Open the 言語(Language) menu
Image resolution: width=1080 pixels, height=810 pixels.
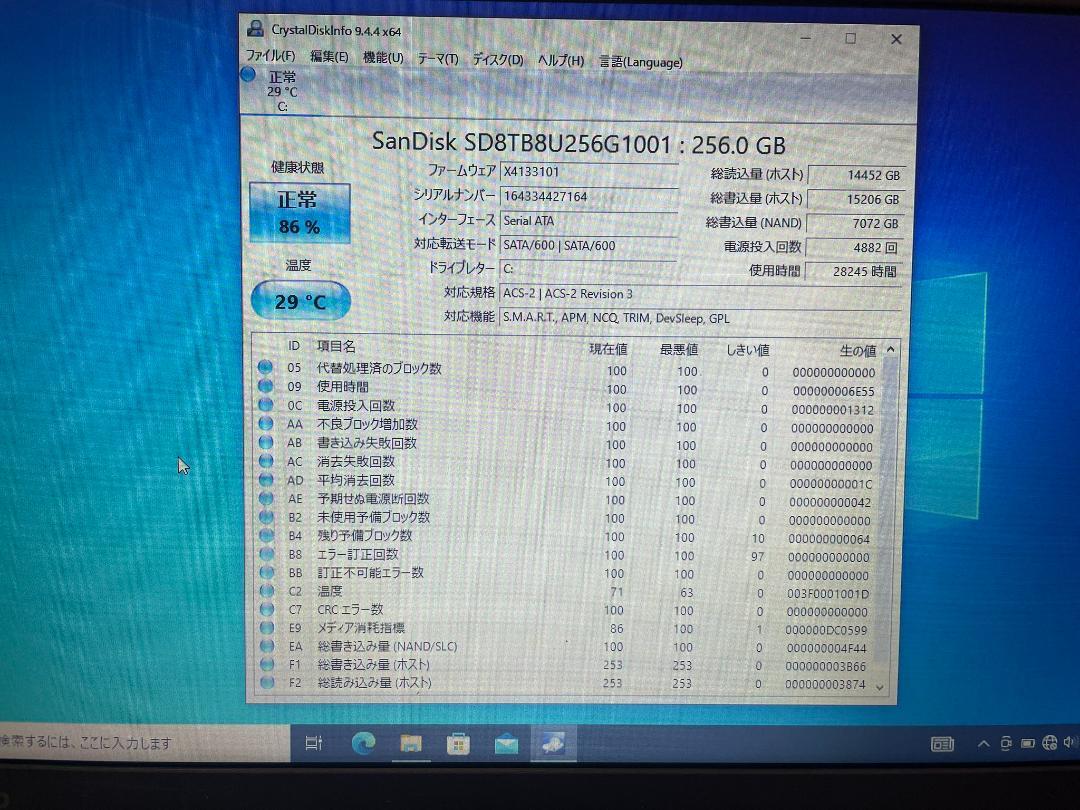click(x=641, y=62)
